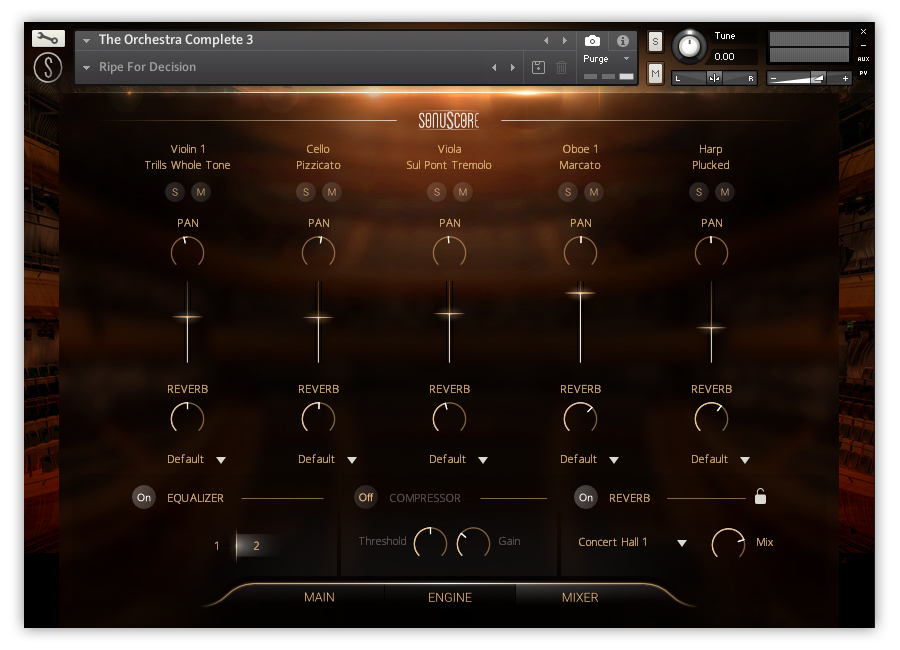
Task: Click the delete preset trash icon
Action: pyautogui.click(x=561, y=67)
